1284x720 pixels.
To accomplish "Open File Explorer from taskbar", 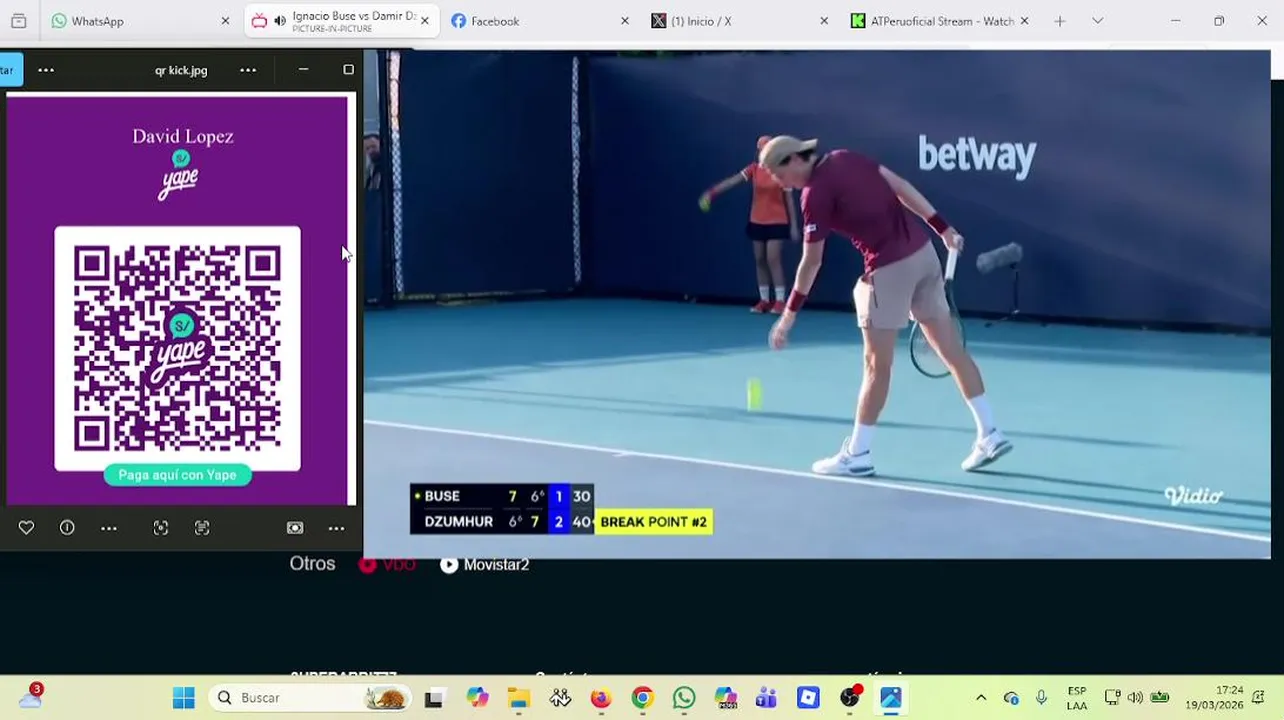I will click(x=518, y=698).
